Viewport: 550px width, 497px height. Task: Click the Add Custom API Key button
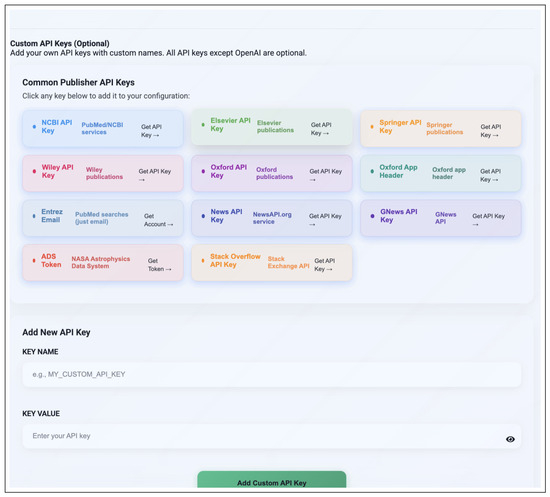click(271, 480)
